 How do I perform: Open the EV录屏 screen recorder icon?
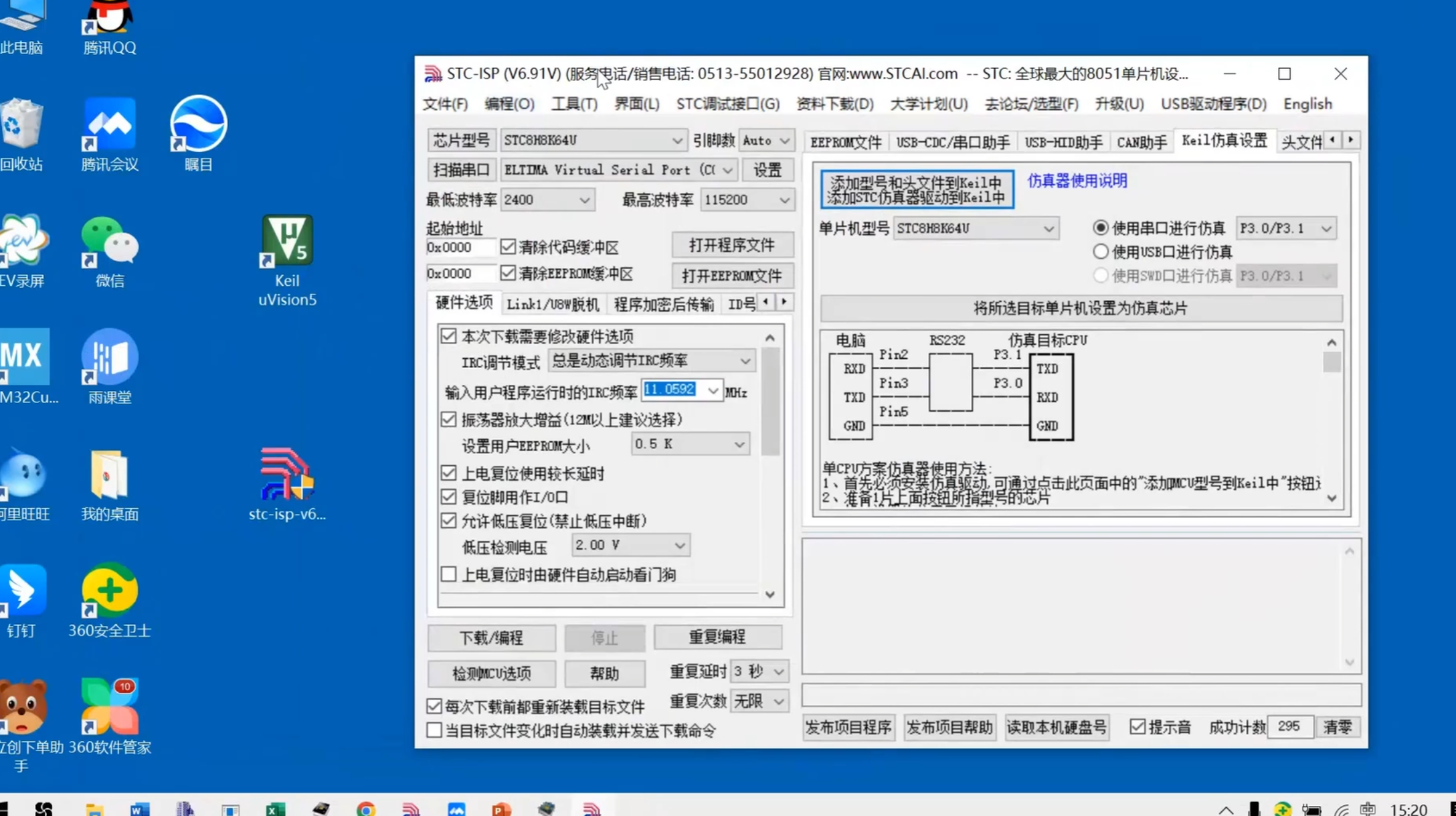coord(23,251)
